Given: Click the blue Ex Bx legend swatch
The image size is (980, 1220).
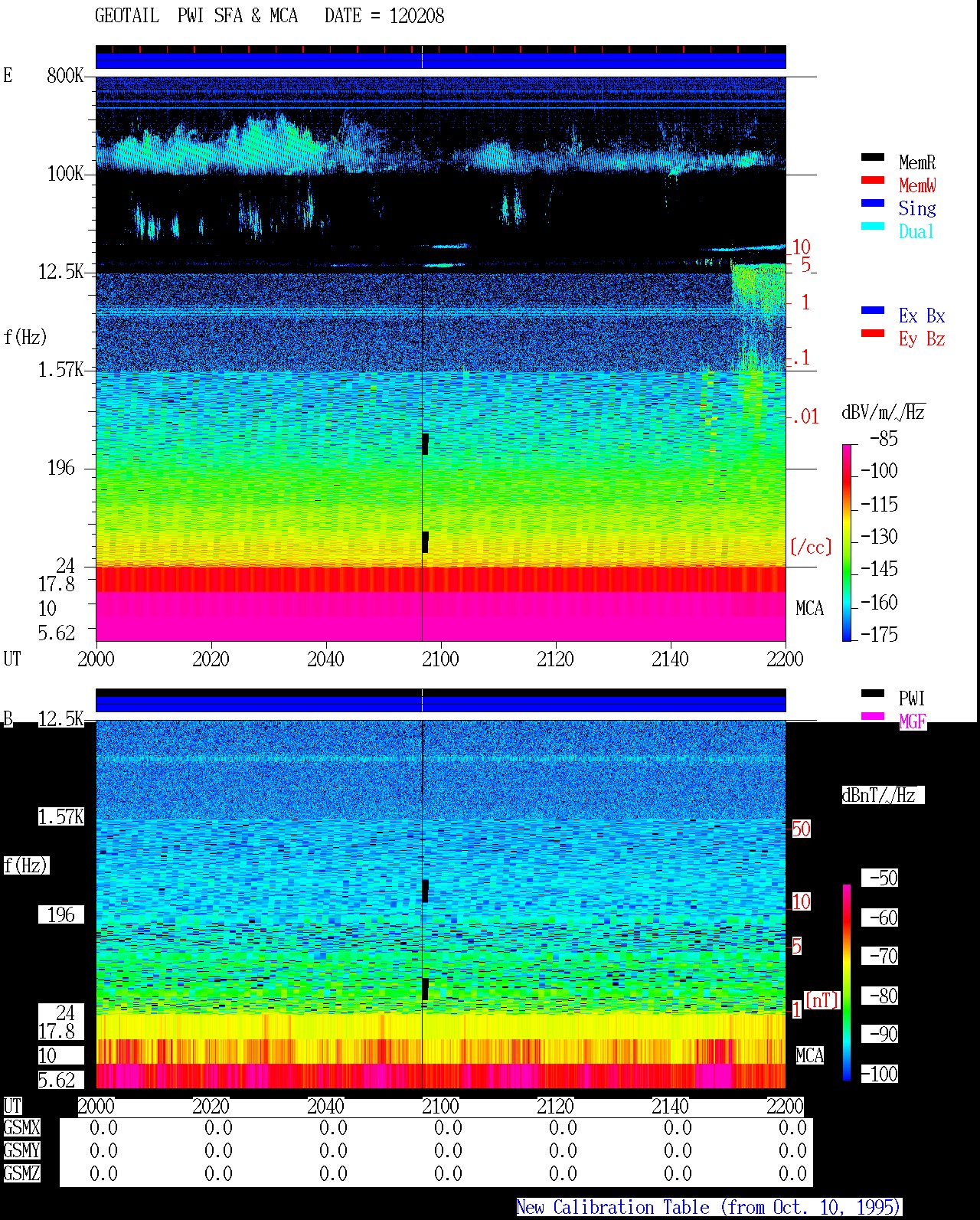Looking at the screenshot, I should click(x=872, y=310).
